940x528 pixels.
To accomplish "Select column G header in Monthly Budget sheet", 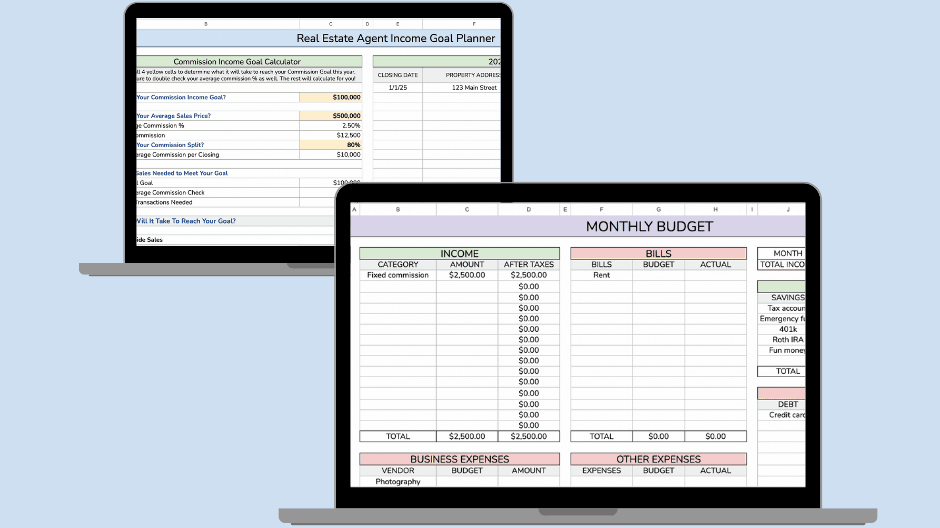I will click(658, 210).
